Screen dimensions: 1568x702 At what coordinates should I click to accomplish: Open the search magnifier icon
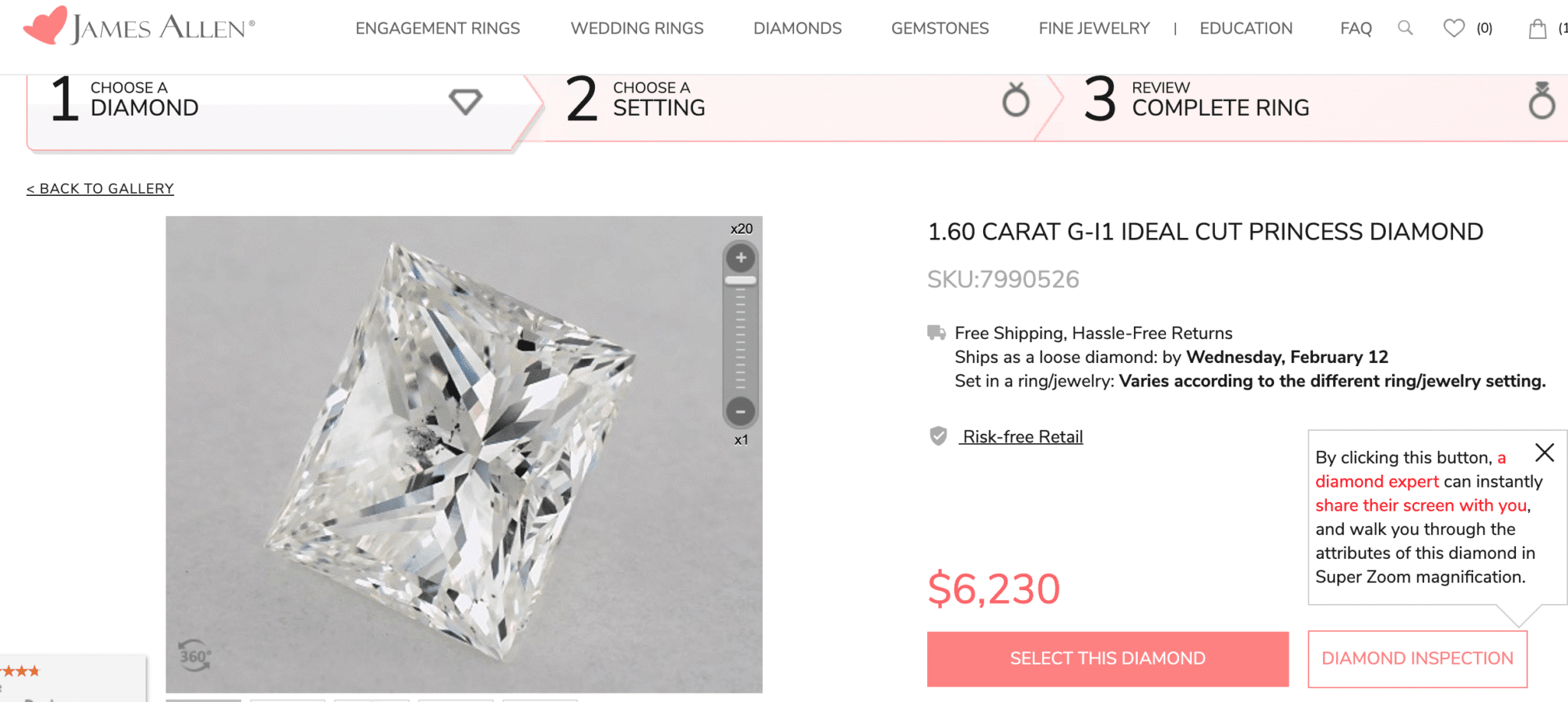(1405, 28)
